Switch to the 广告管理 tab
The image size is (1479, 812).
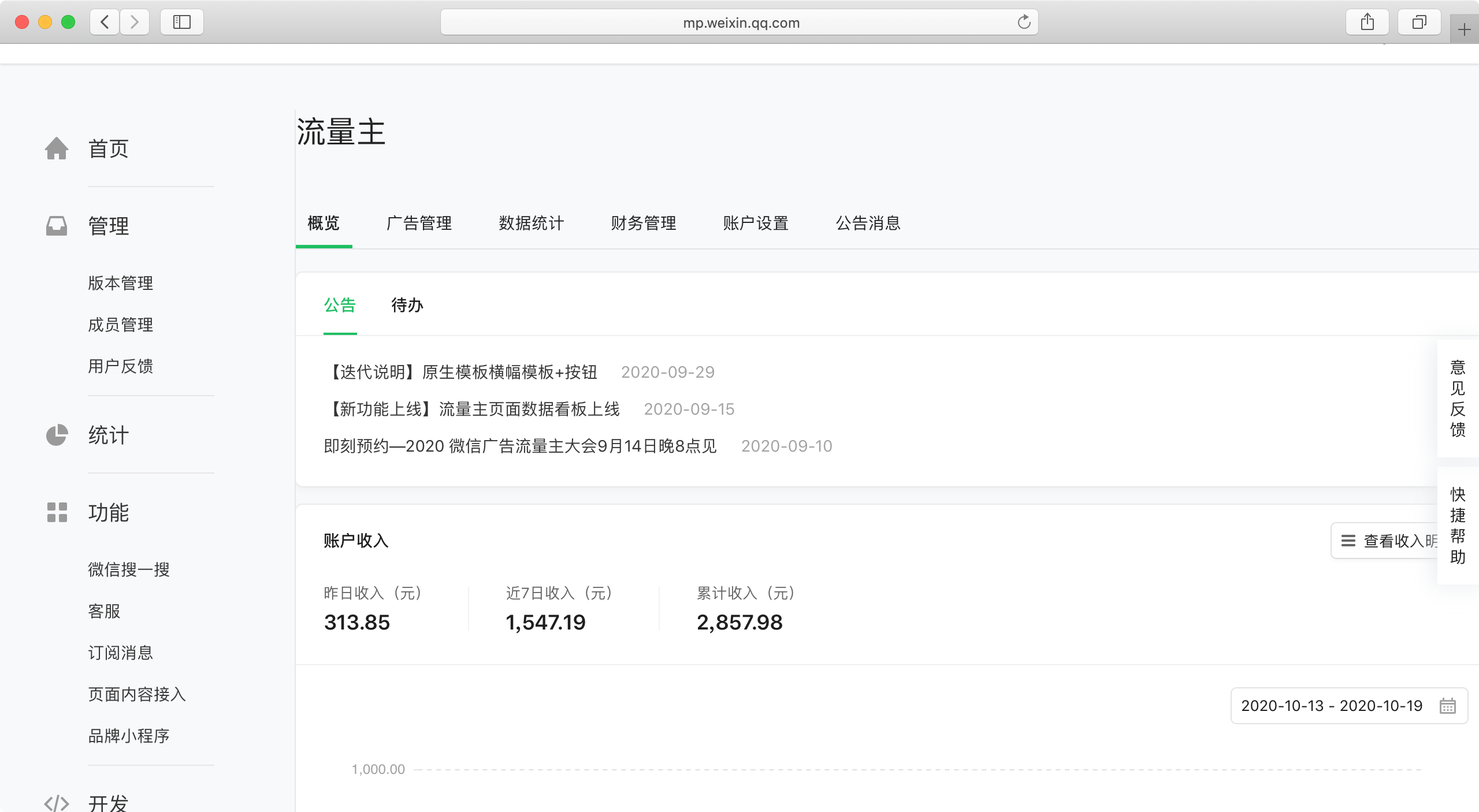[419, 224]
